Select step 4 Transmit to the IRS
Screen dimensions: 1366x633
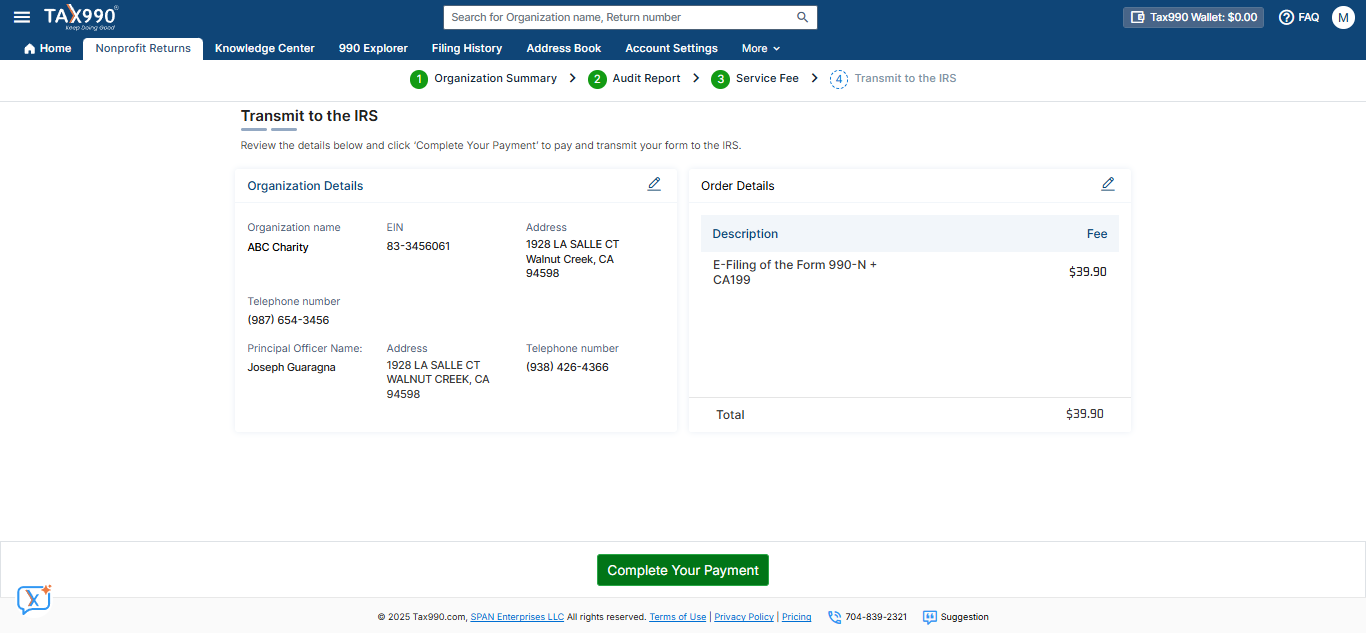click(893, 79)
